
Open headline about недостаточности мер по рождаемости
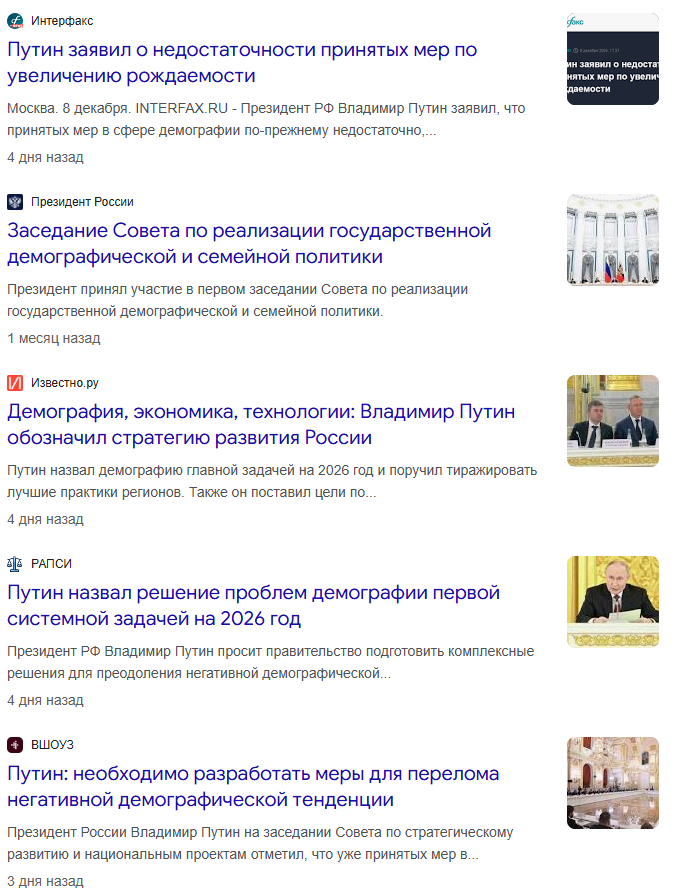pos(242,63)
